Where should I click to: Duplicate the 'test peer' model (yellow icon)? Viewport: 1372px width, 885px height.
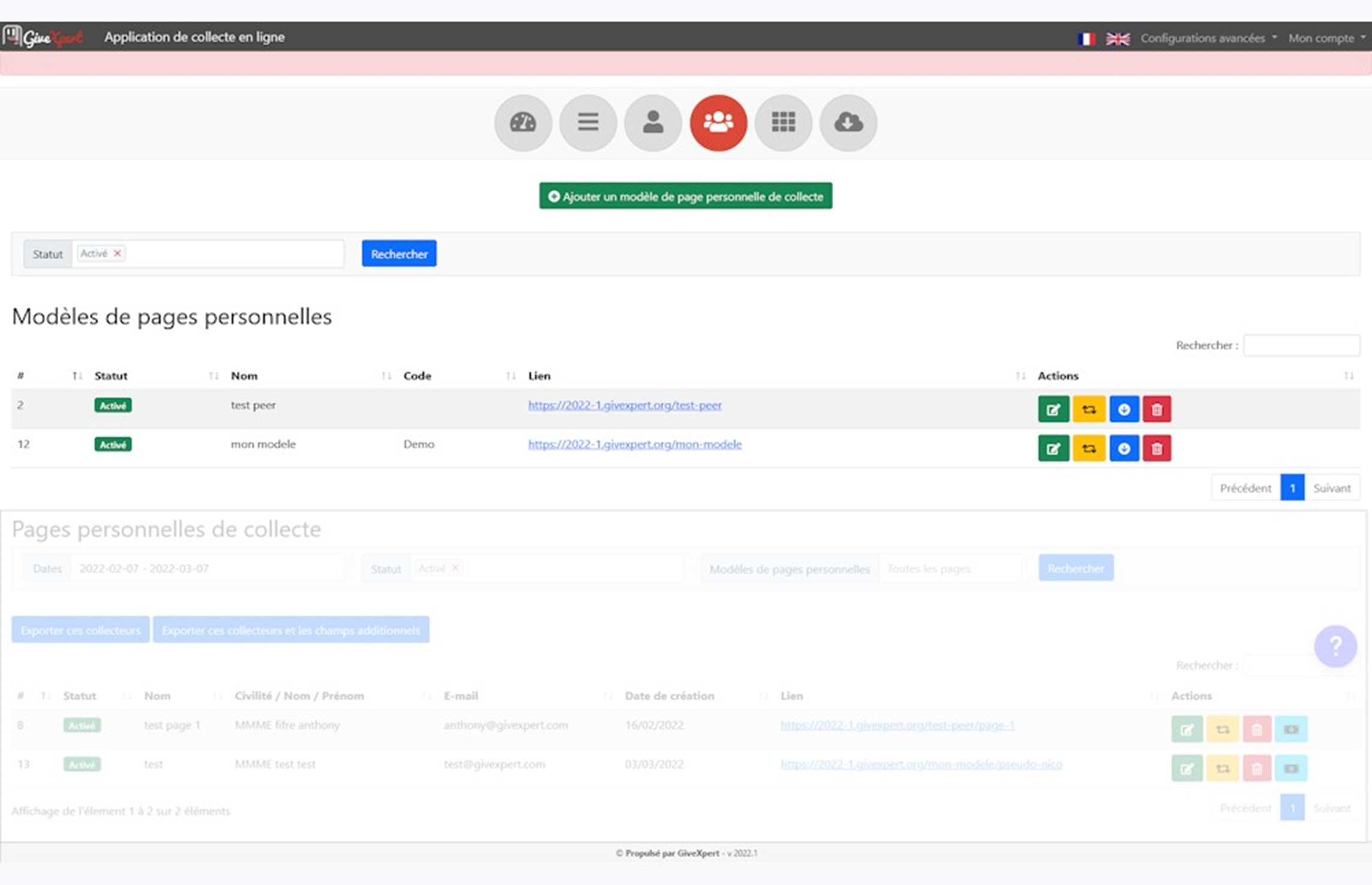point(1089,410)
